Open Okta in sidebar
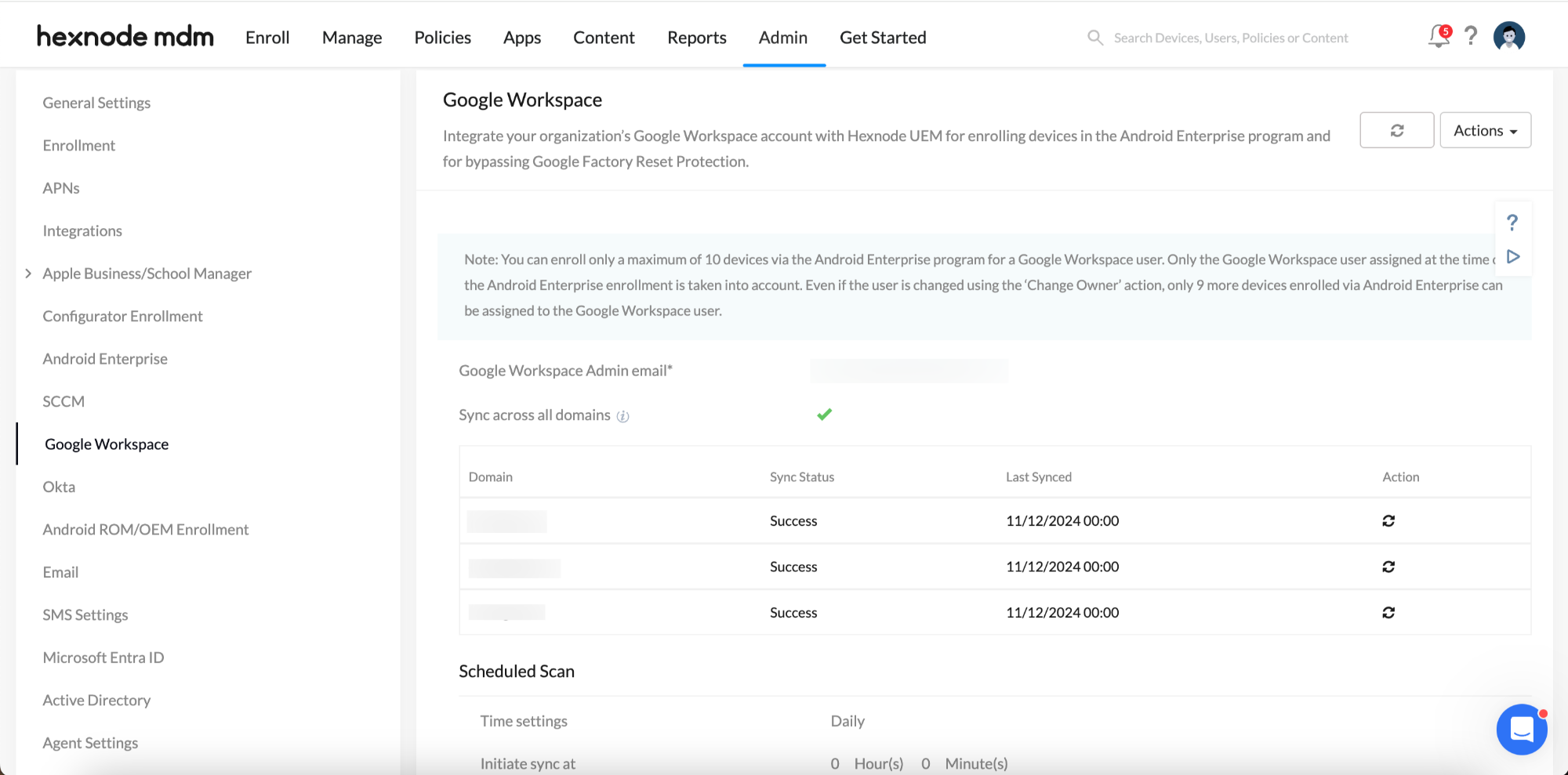The width and height of the screenshot is (1568, 775). tap(59, 487)
